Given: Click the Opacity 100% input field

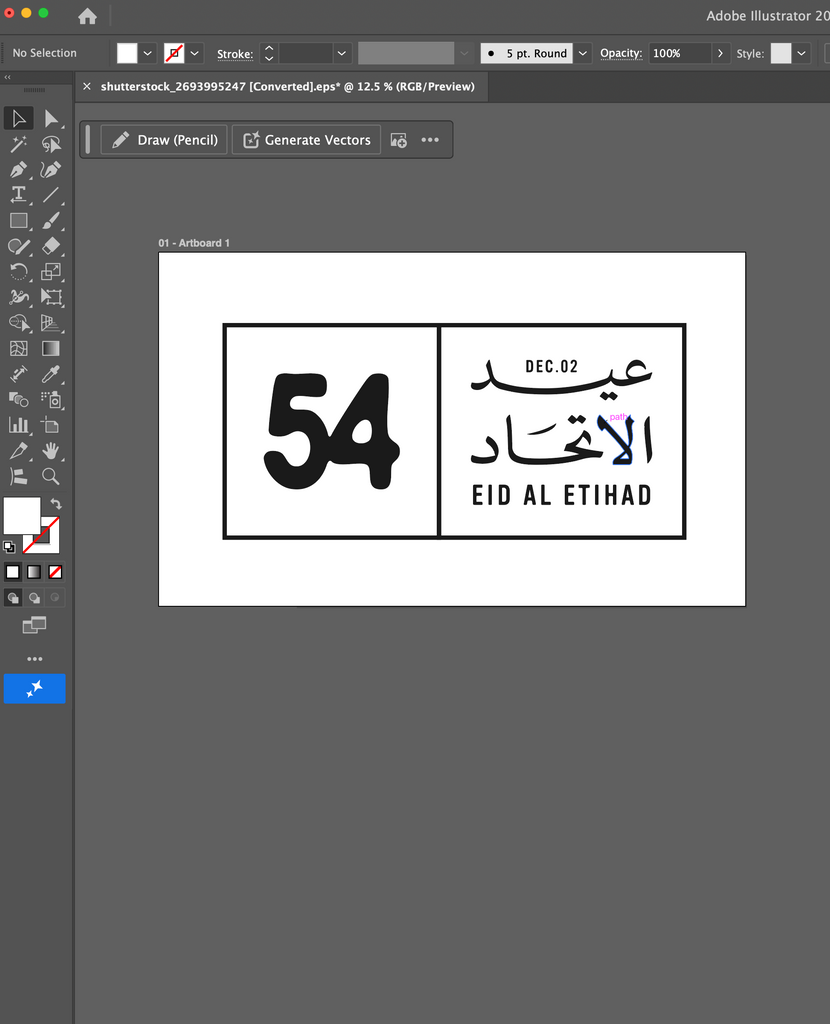Looking at the screenshot, I should click(679, 53).
